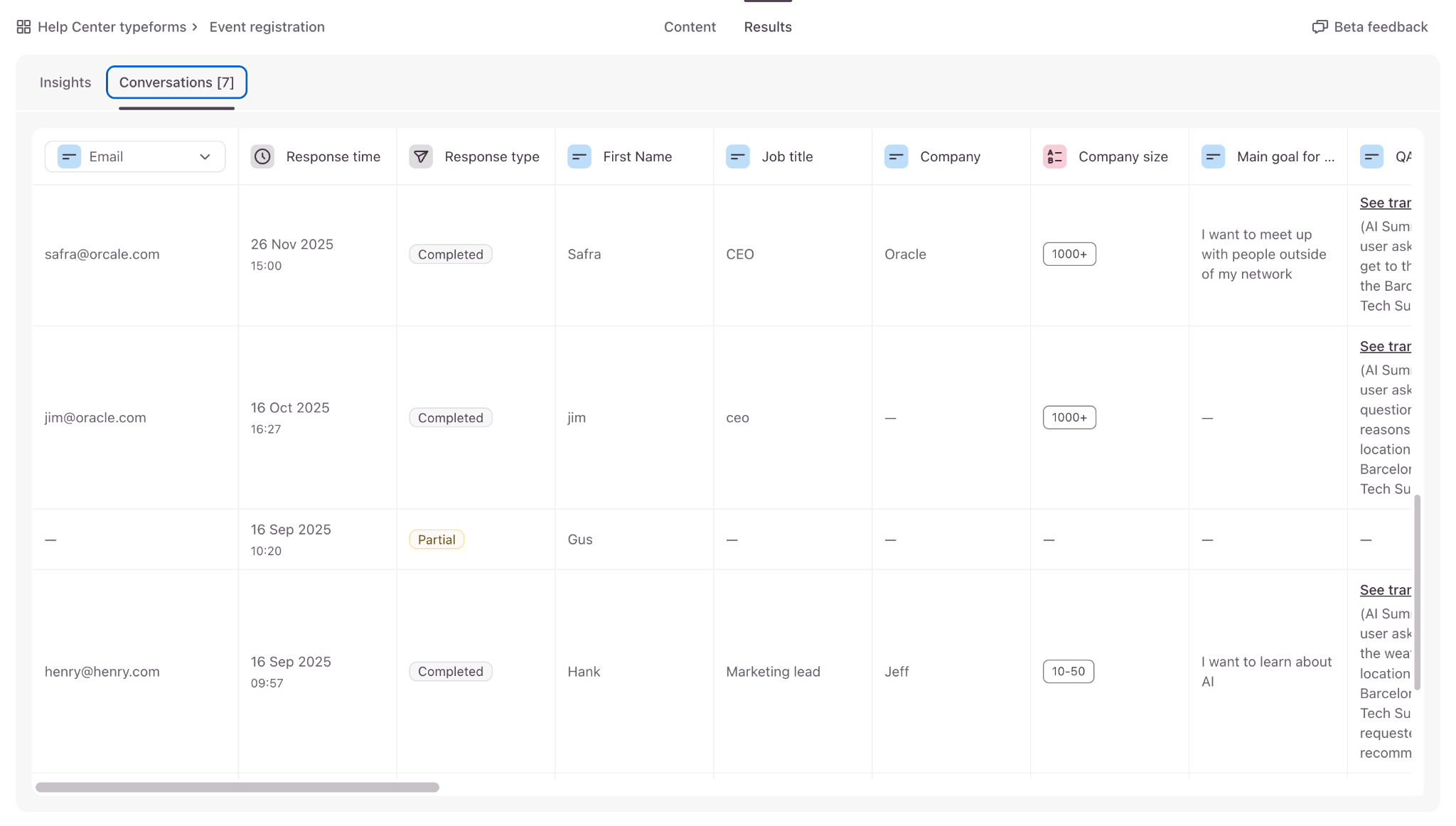Open the Content tab
Image resolution: width=1456 pixels, height=826 pixels.
(690, 27)
